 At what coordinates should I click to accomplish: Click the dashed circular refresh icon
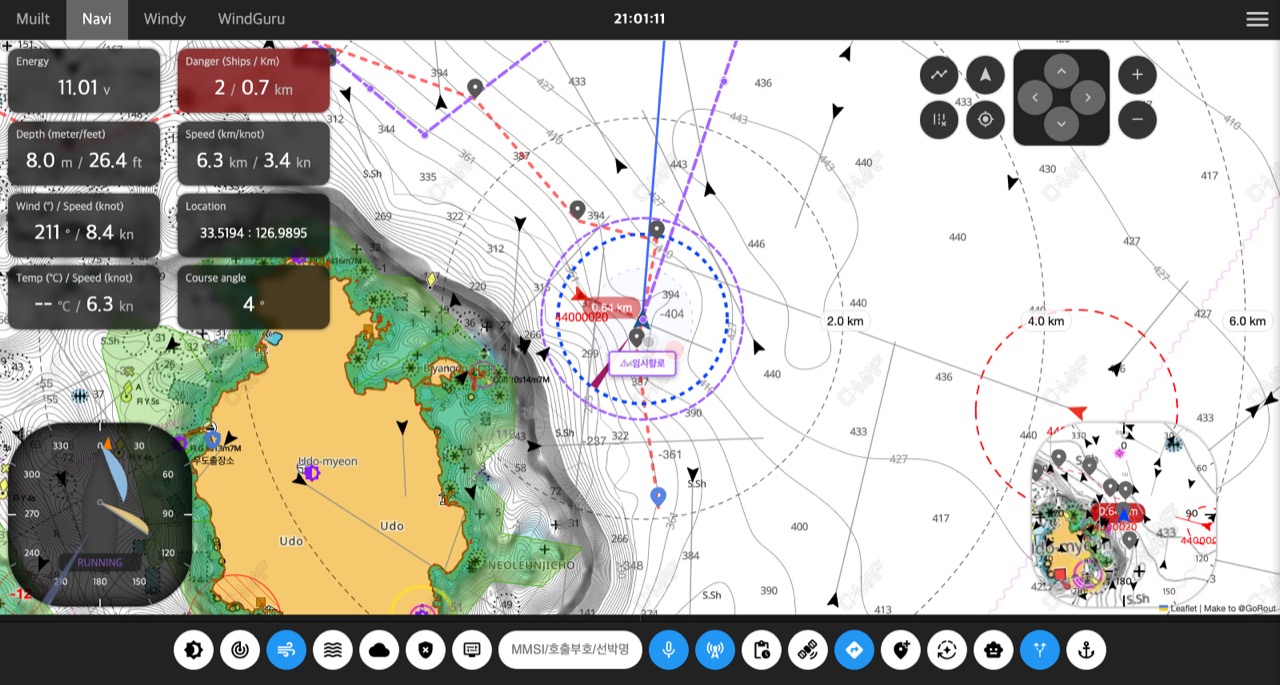(947, 650)
